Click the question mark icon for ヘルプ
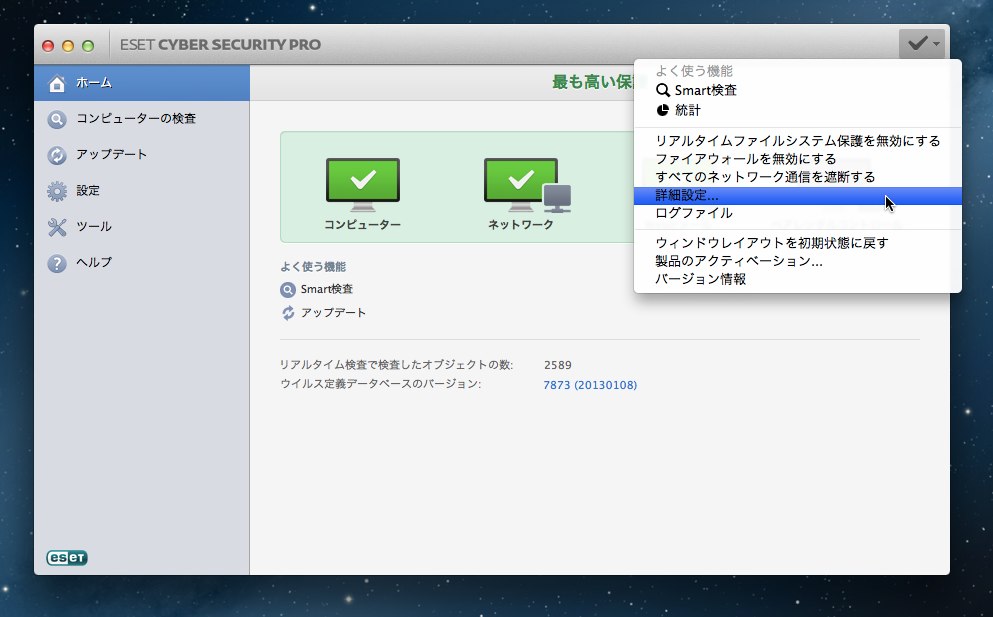The image size is (993, 617). 57,263
